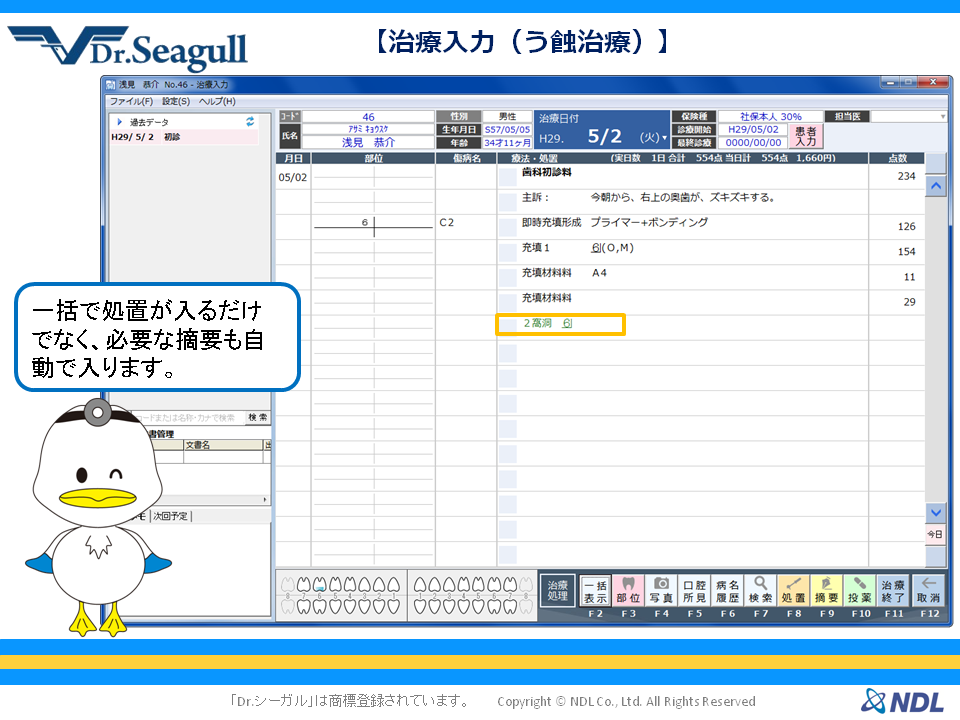Select upper tooth 1 in 8-to-1 chart
Viewport: 960px width, 720px height.
point(394,585)
